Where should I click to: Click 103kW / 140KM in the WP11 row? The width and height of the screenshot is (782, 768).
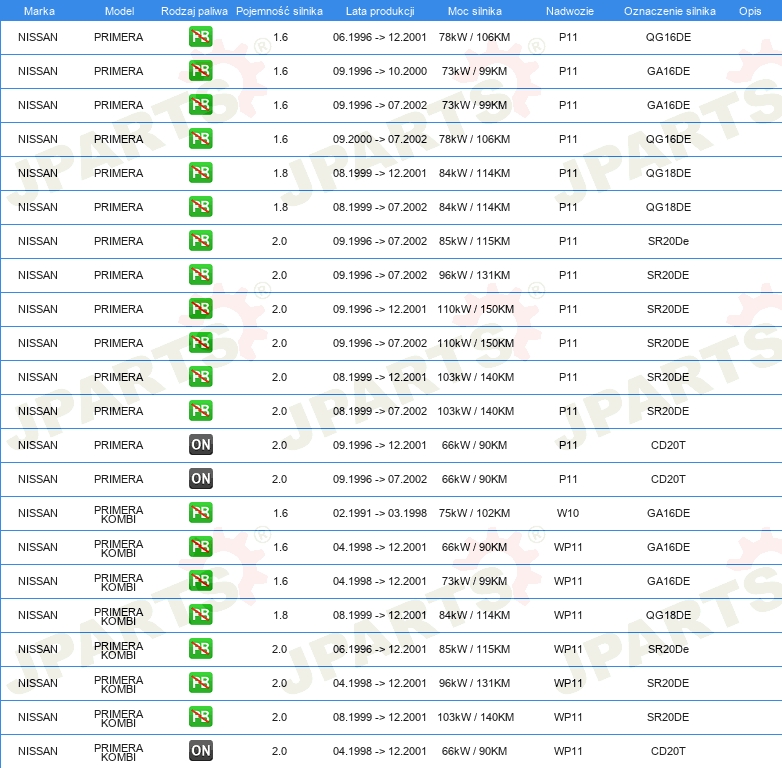tap(475, 717)
